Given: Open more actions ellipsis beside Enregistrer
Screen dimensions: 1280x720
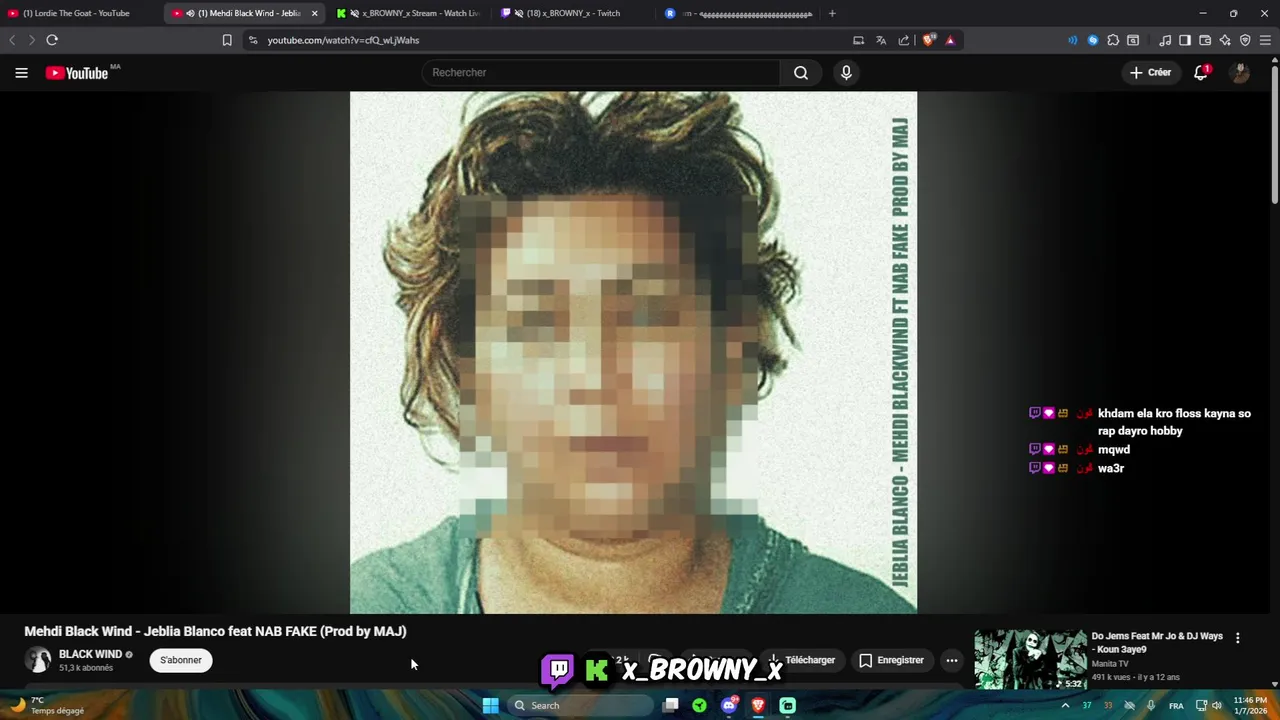Looking at the screenshot, I should click(952, 660).
